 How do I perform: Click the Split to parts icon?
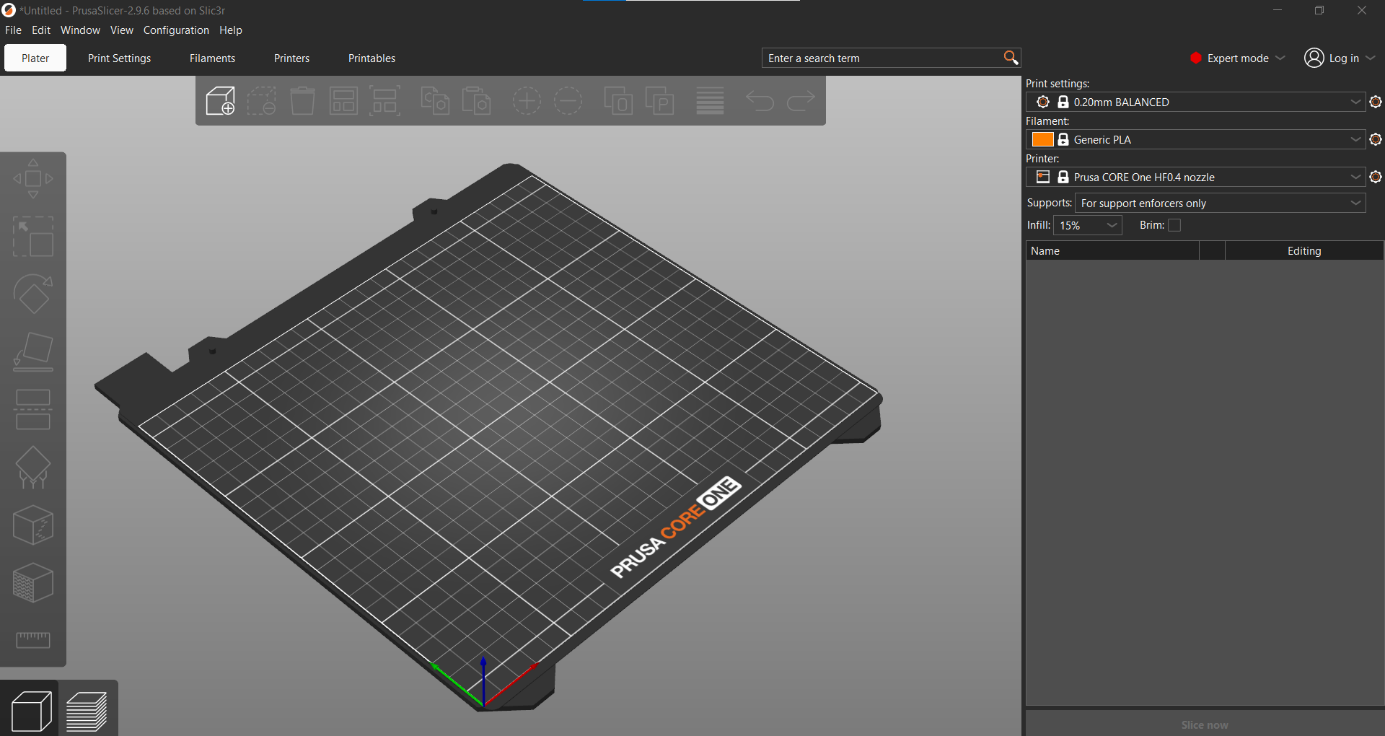660,101
